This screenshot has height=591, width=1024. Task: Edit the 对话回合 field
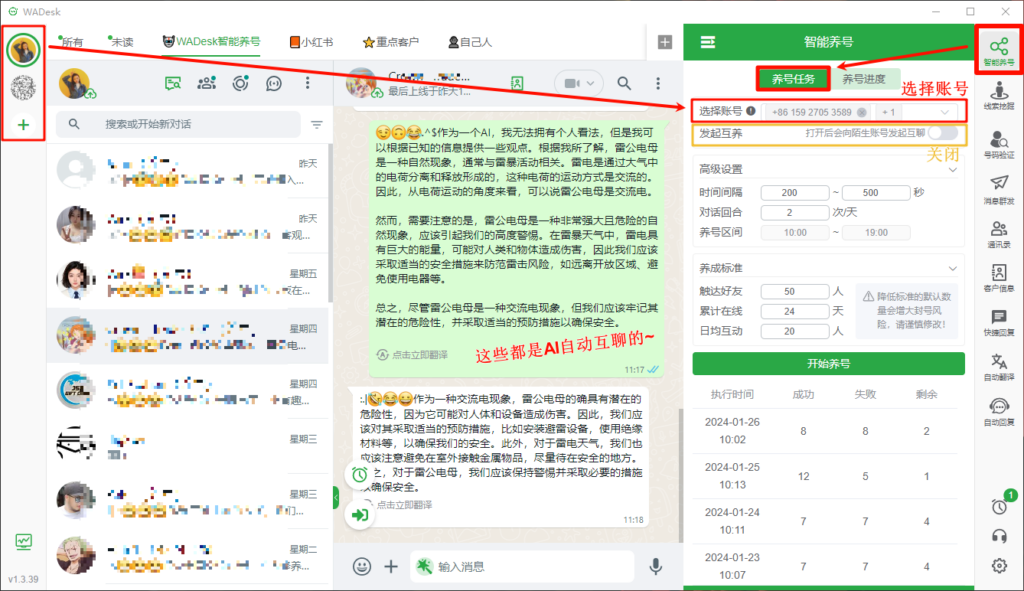[795, 212]
